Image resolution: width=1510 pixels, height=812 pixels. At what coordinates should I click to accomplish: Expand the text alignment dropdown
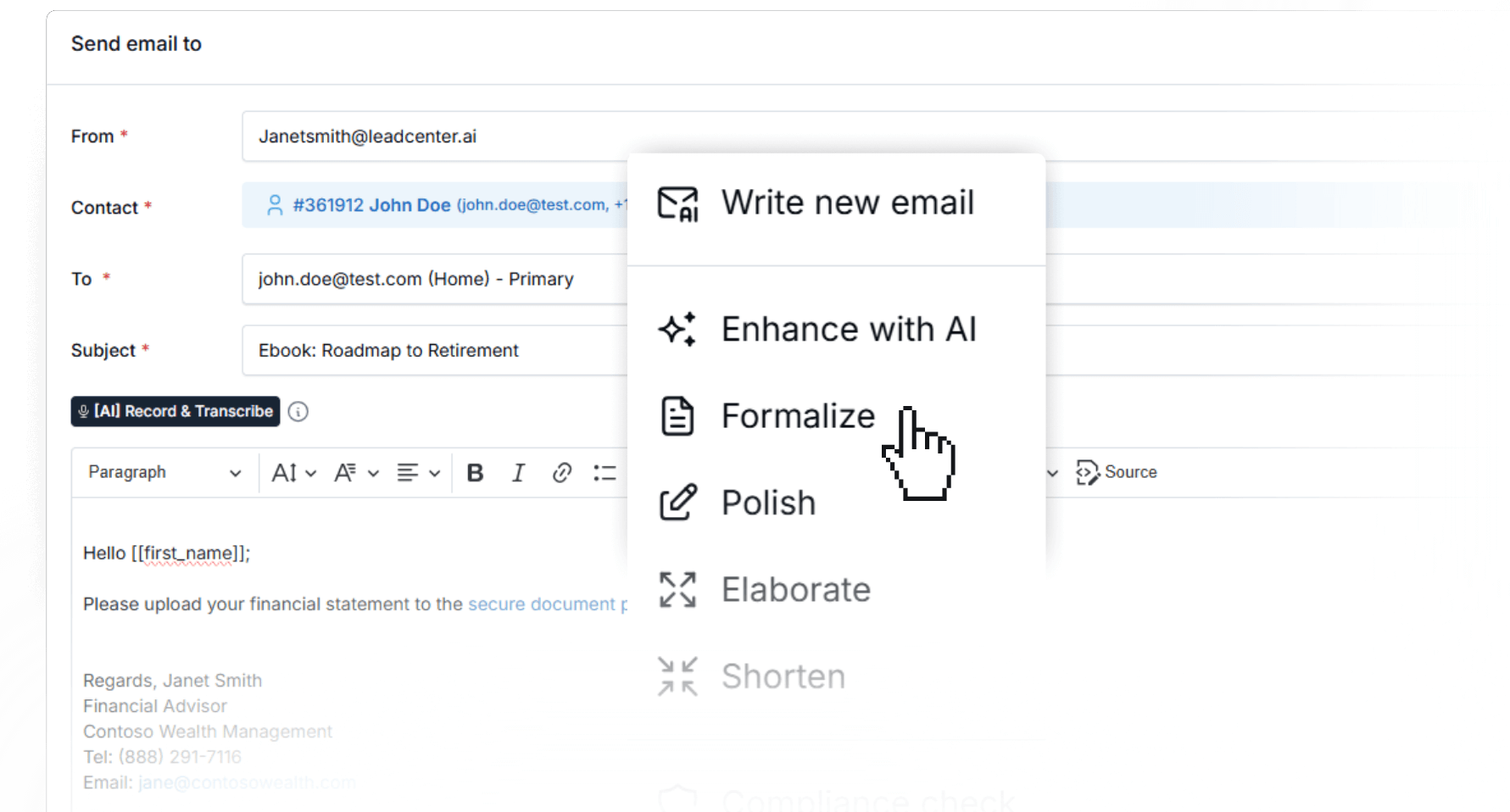click(418, 473)
